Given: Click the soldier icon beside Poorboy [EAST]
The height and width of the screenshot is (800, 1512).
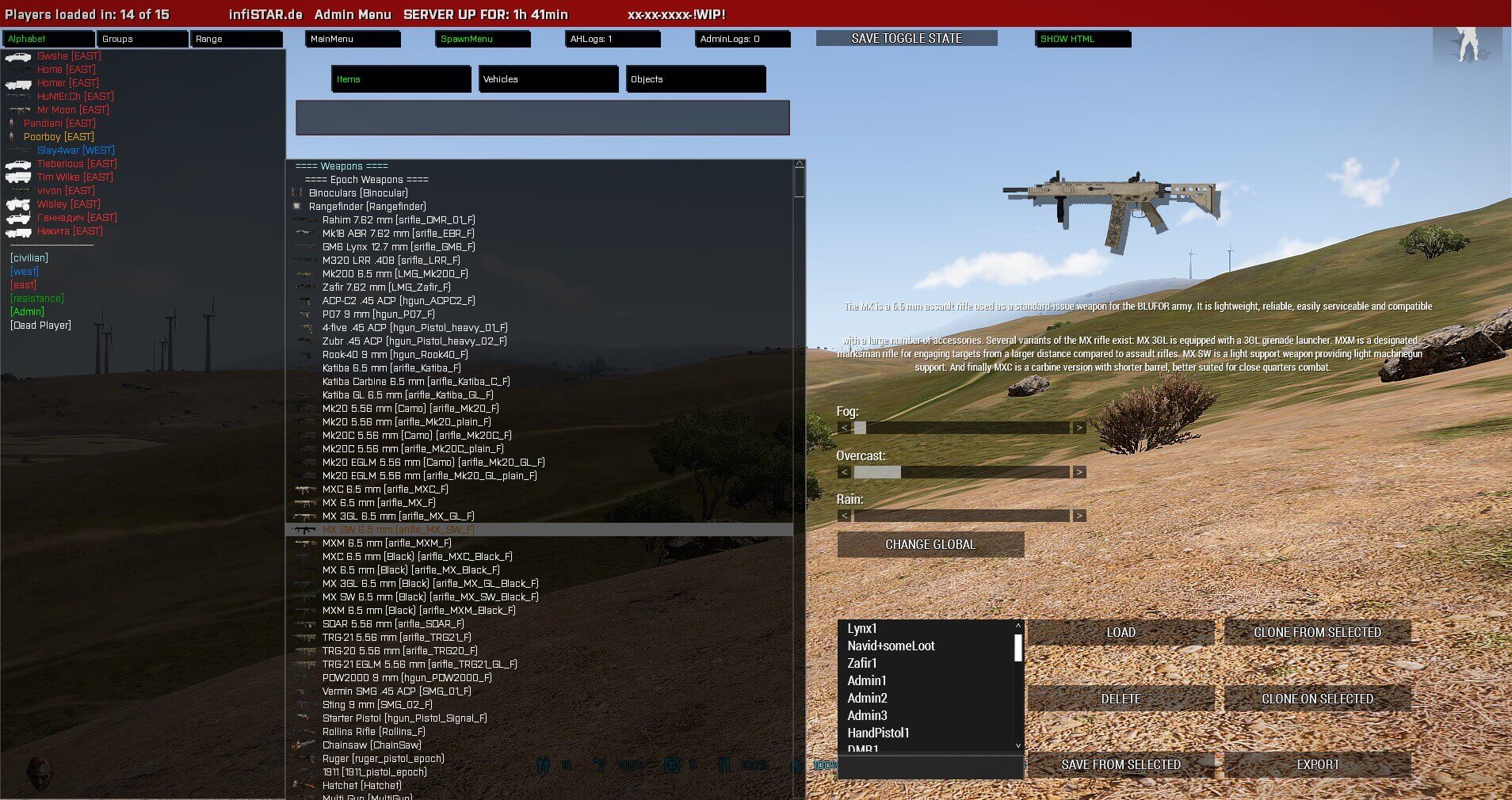Looking at the screenshot, I should 12,137.
